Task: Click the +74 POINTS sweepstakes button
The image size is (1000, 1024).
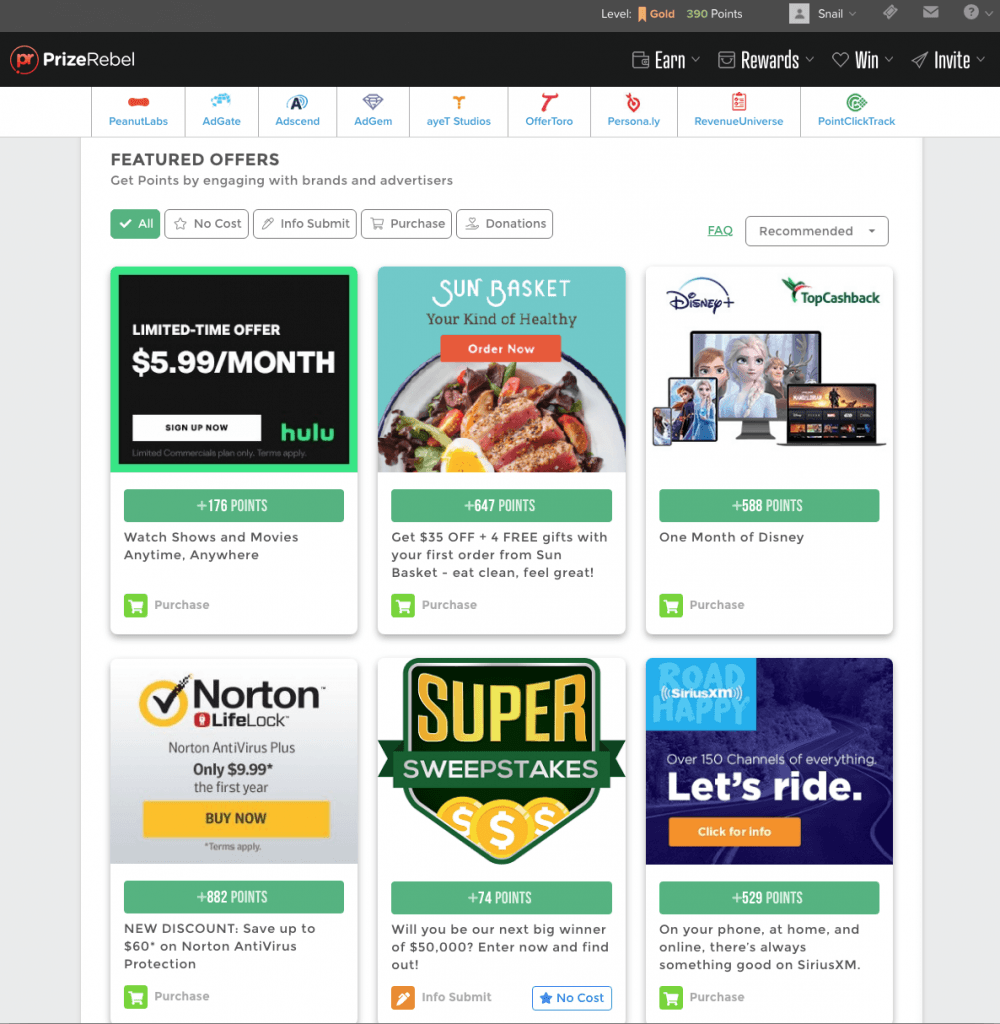Action: (501, 897)
